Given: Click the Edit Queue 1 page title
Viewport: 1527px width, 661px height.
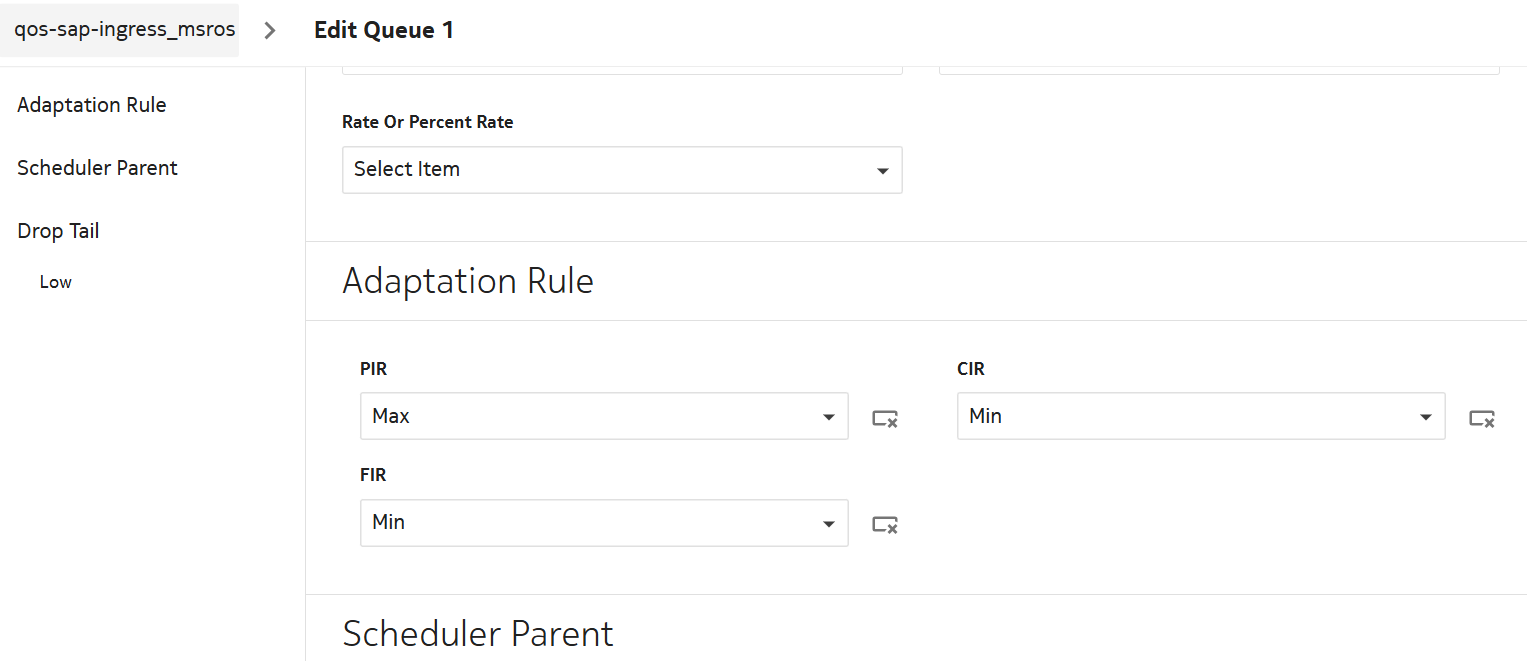Looking at the screenshot, I should (x=384, y=30).
